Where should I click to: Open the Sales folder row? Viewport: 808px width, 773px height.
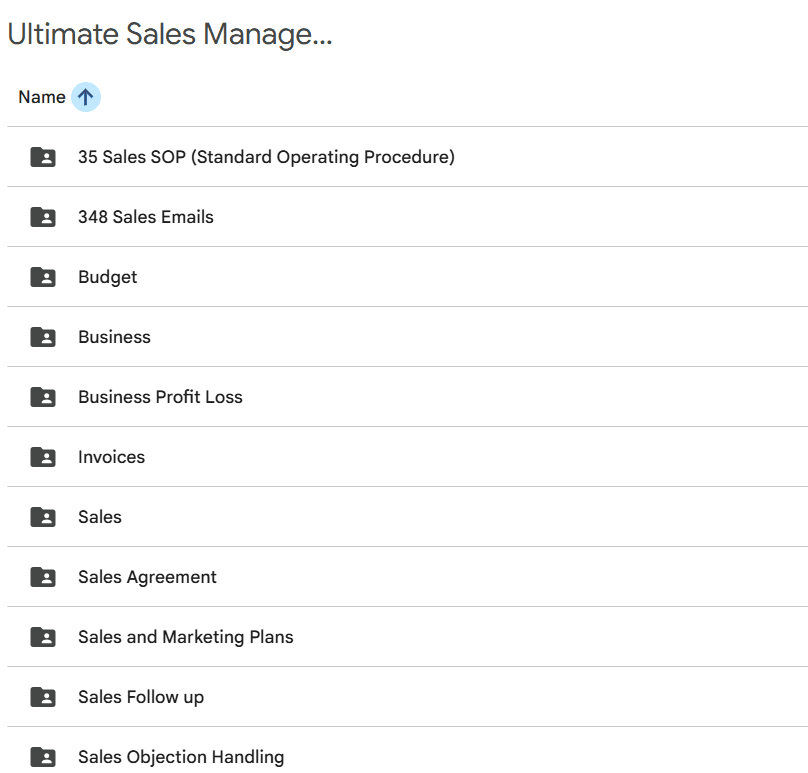100,517
